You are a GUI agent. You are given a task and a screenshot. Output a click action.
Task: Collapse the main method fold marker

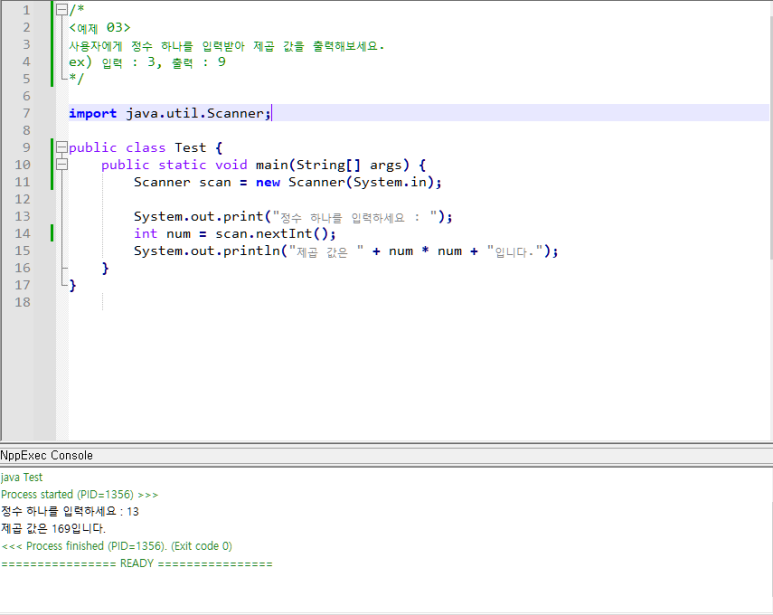pos(62,164)
